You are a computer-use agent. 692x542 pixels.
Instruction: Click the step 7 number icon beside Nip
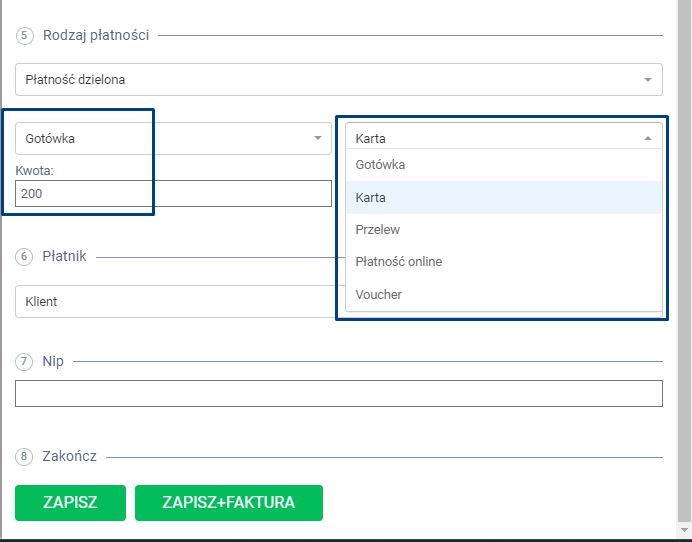[x=24, y=361]
